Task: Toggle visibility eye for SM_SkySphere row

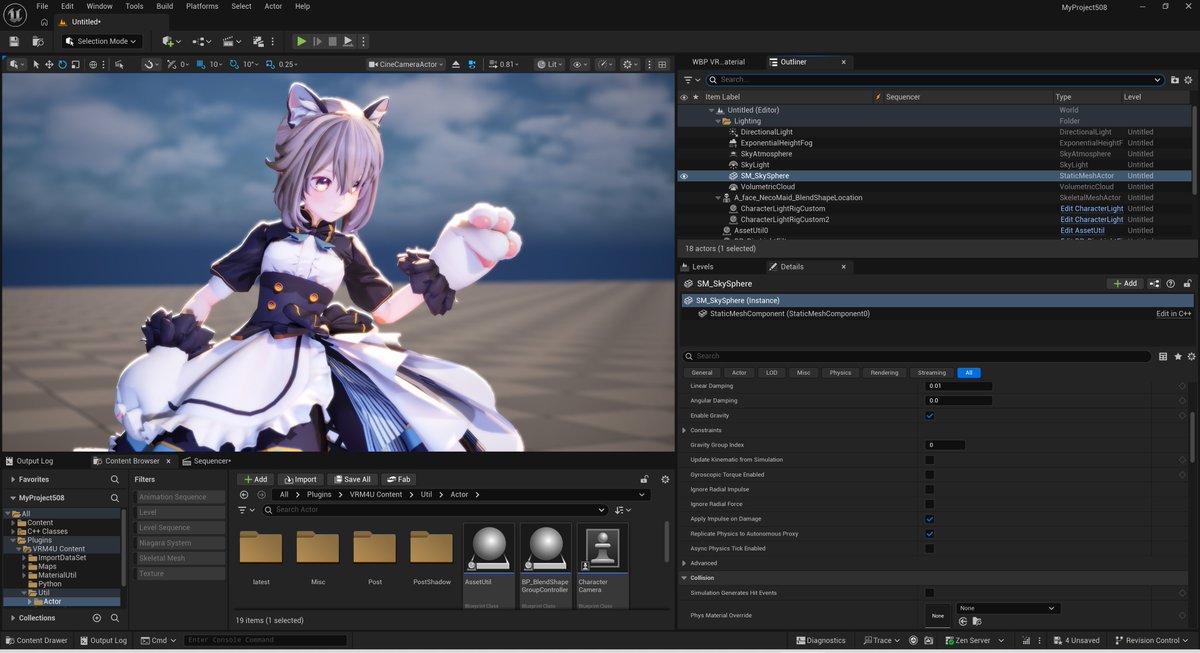Action: [x=684, y=176]
